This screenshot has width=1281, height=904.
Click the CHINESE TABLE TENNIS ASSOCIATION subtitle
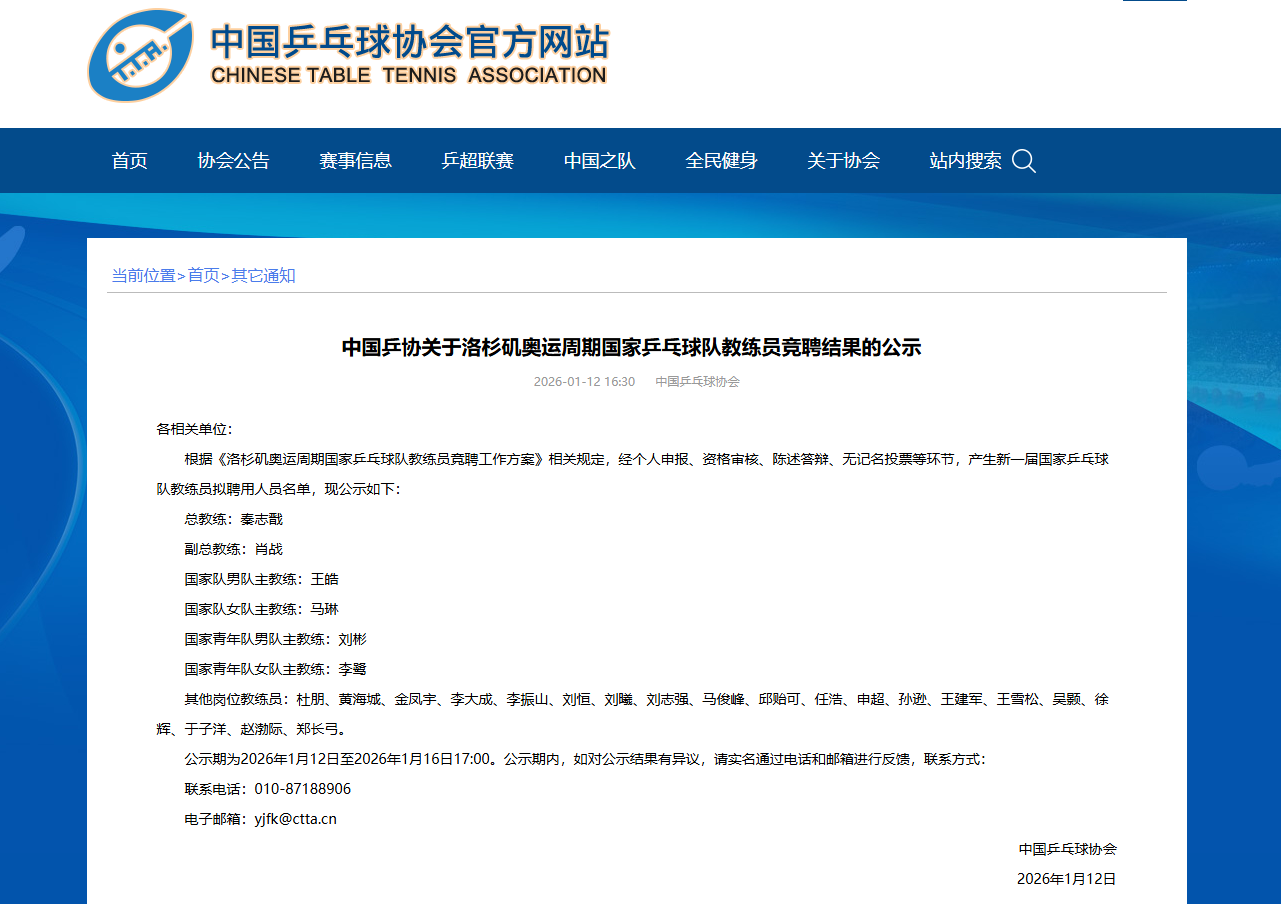click(x=409, y=75)
